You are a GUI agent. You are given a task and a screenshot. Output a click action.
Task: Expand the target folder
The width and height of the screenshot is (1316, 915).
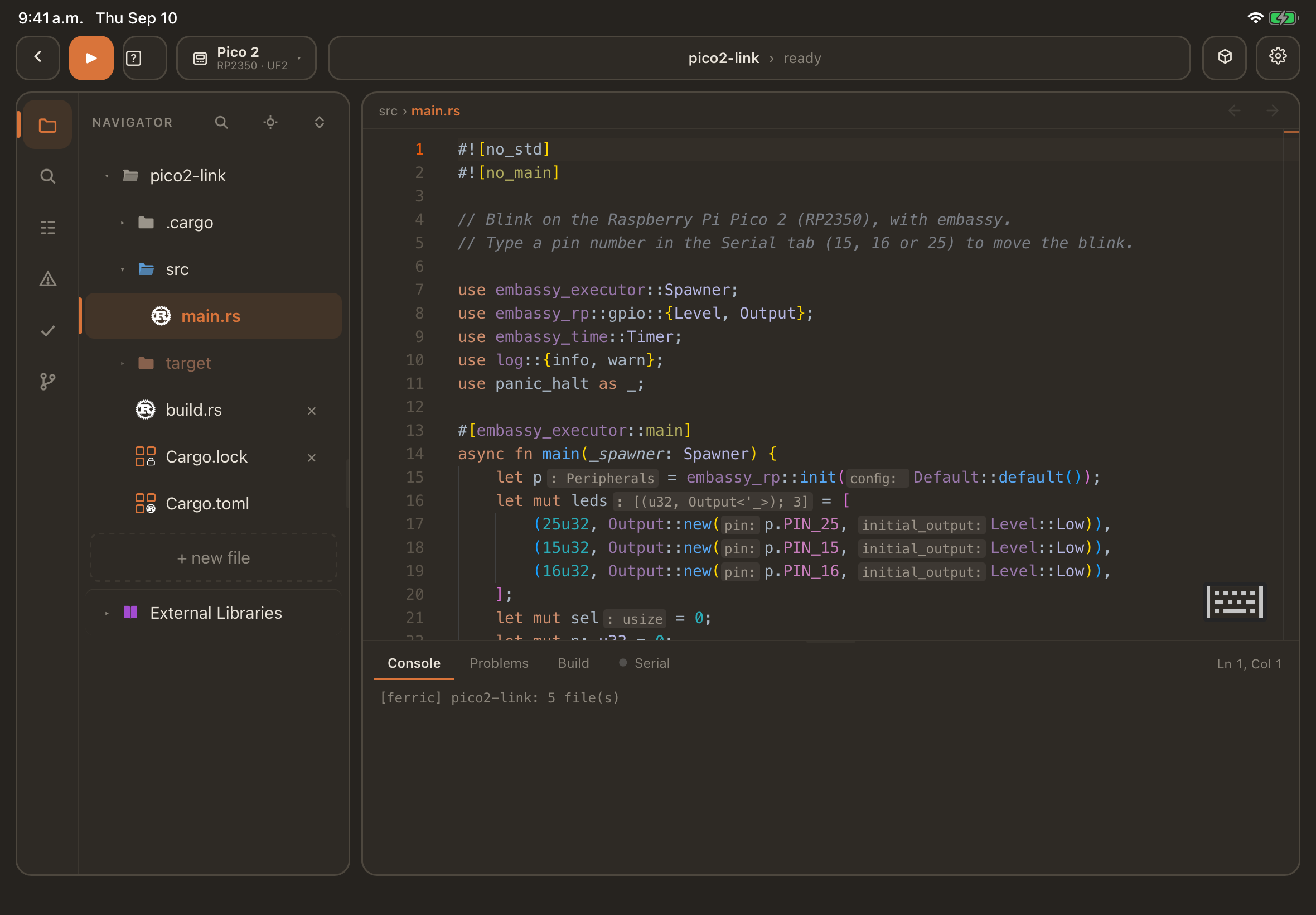(122, 363)
